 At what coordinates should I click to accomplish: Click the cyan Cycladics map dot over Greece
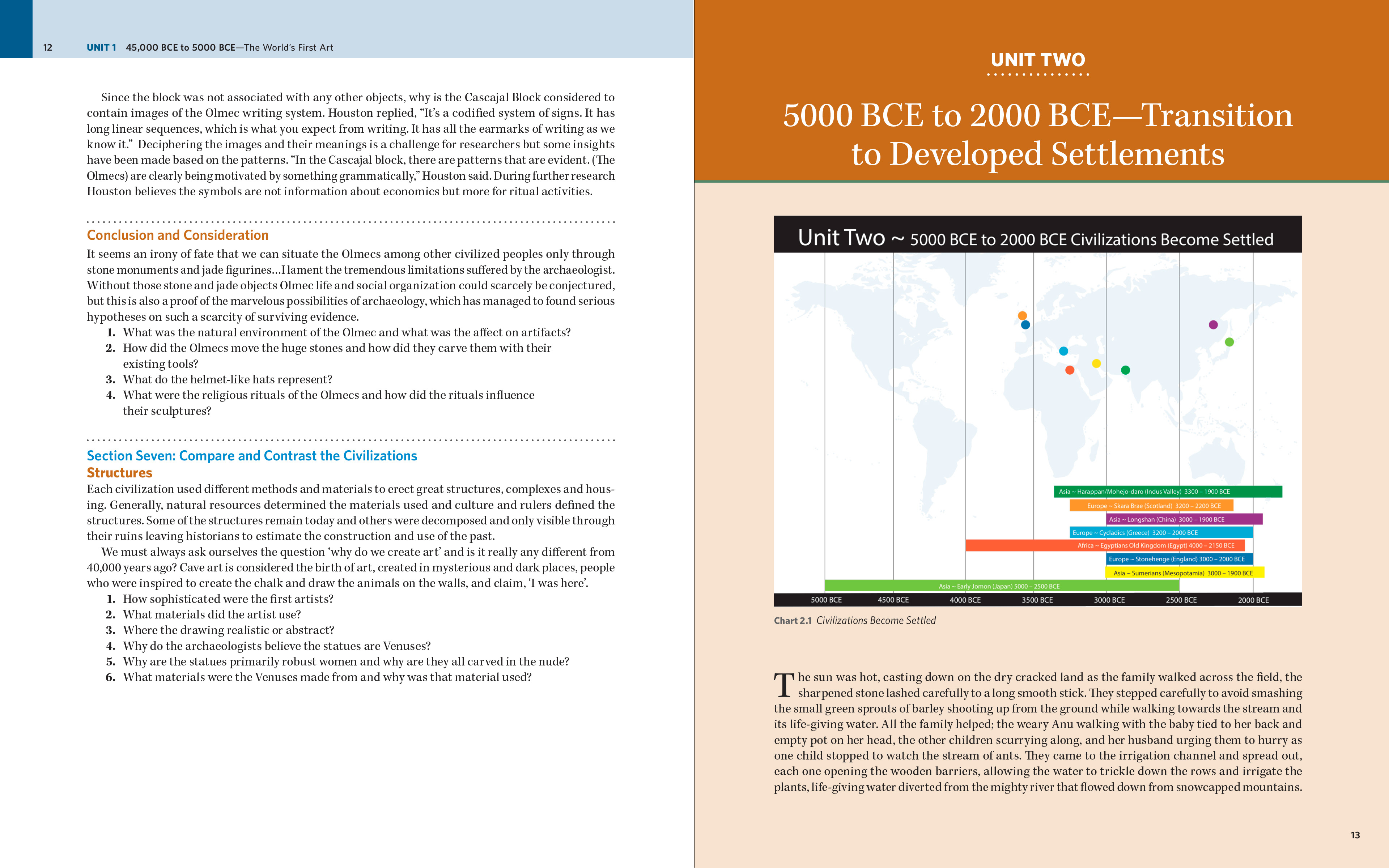[1063, 351]
